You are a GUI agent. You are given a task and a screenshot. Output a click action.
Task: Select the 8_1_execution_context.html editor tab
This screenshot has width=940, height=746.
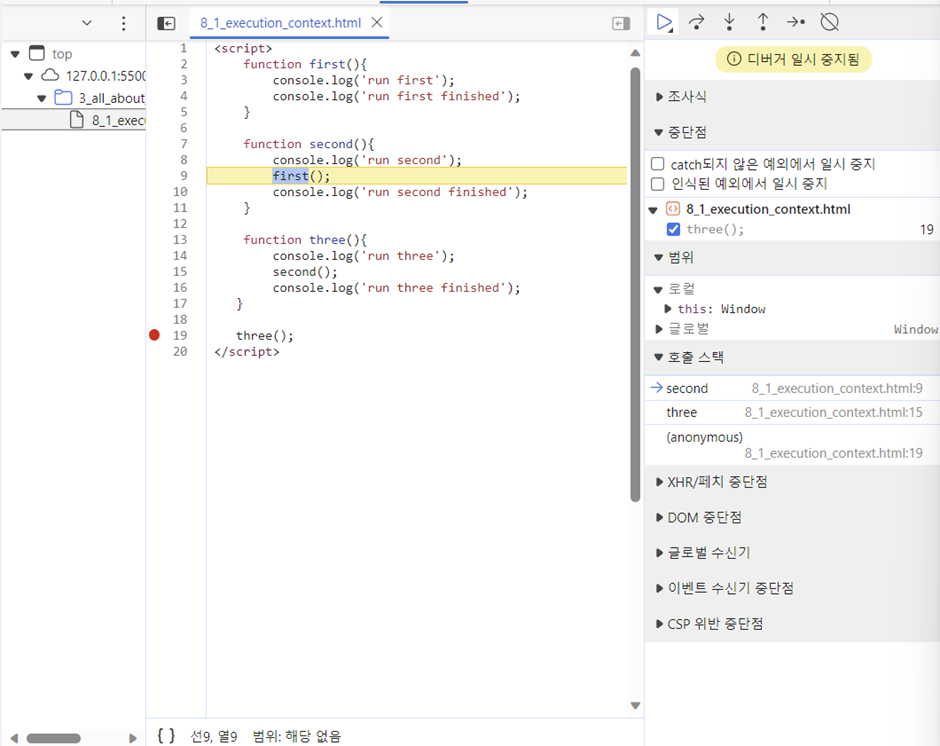pos(281,23)
